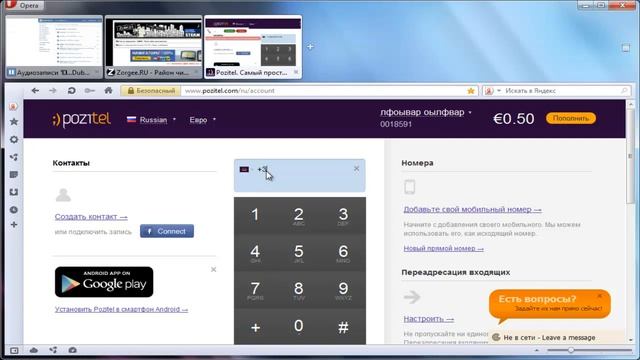The image size is (640, 360).
Task: Open the password wand key icon
Action: [x=89, y=91]
